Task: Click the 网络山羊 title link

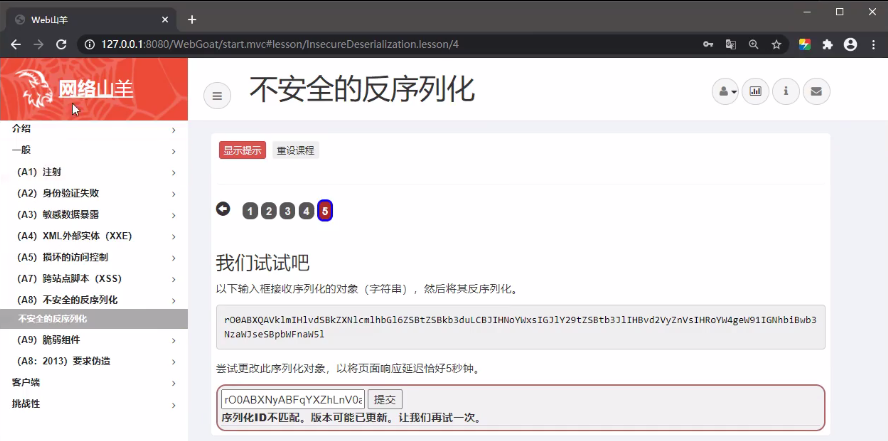Action: pos(96,89)
